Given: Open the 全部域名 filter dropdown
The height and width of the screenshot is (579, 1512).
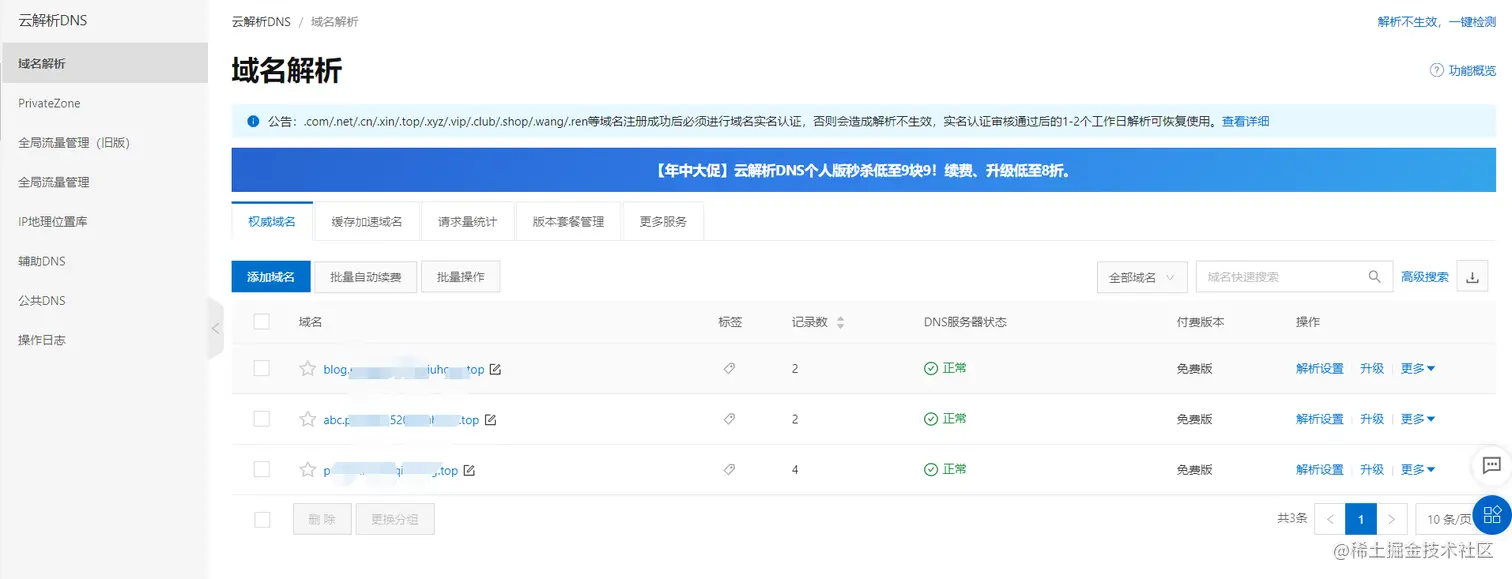Looking at the screenshot, I should [1142, 277].
